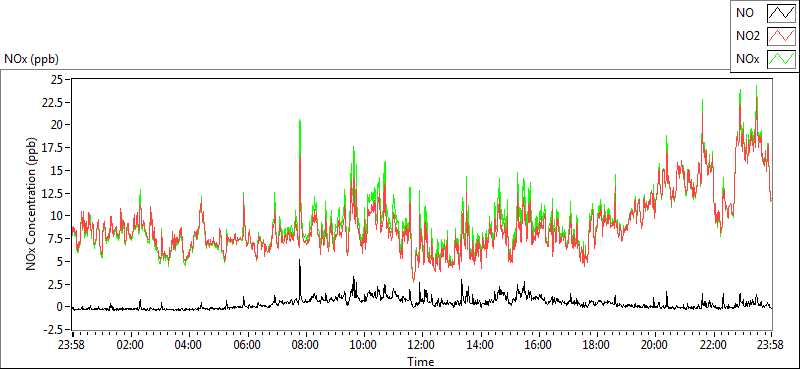Click the 10:00 time axis label

[363, 344]
